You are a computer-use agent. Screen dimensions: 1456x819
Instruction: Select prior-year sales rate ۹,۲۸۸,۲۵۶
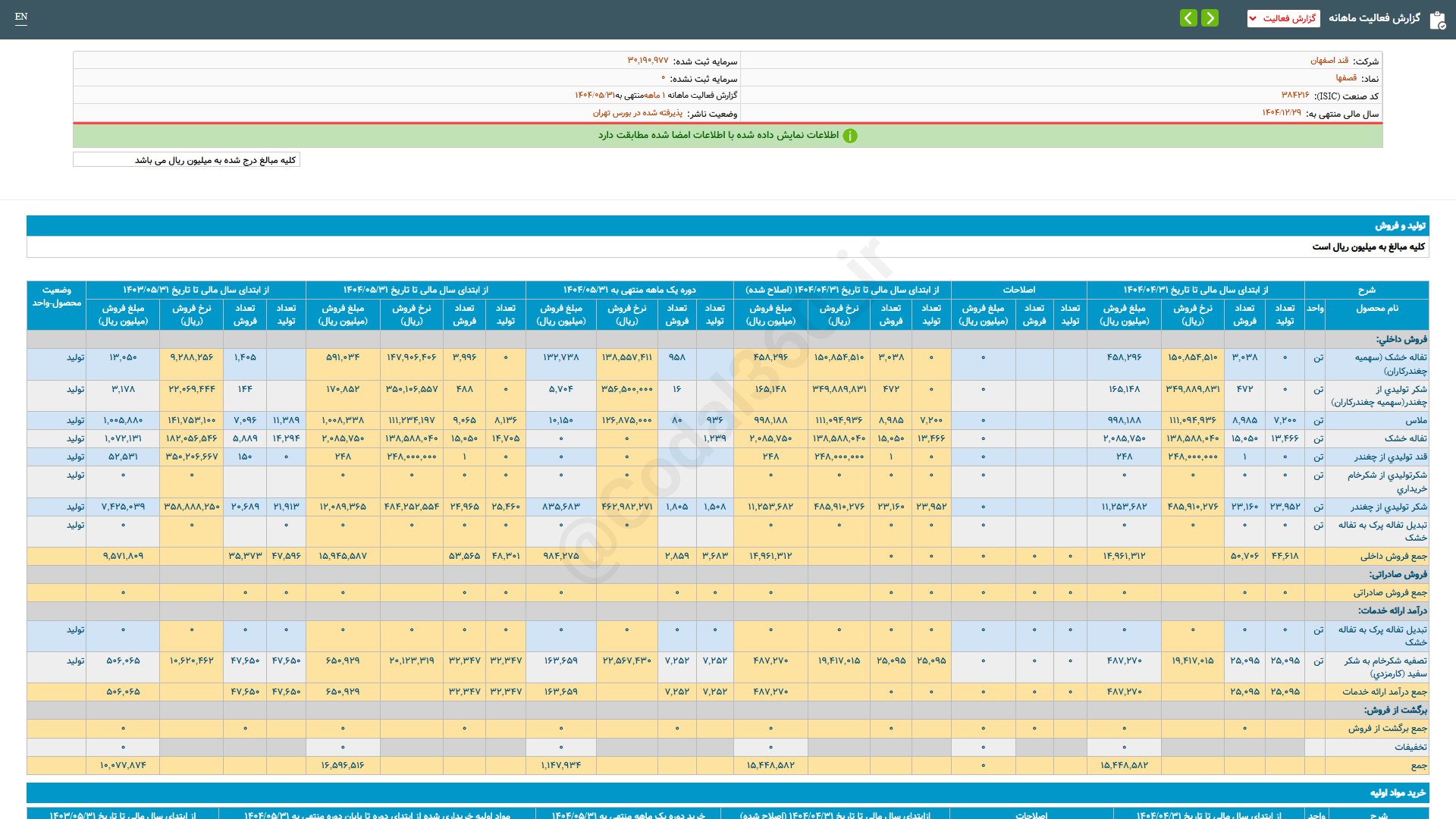point(191,357)
